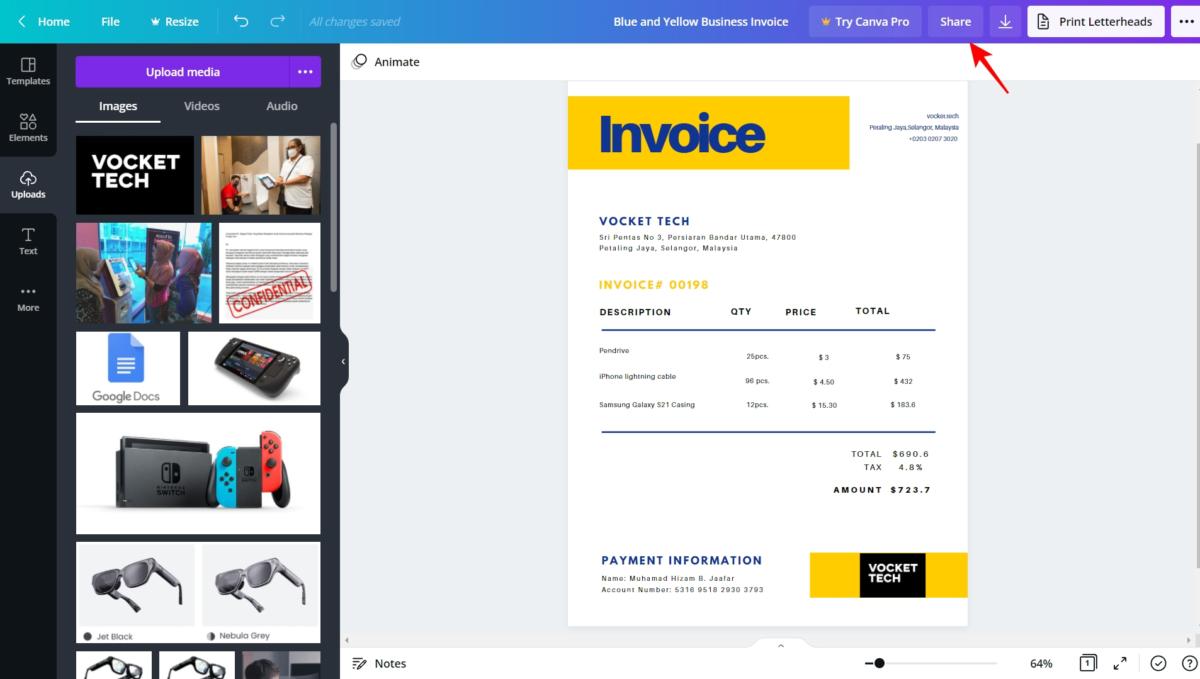This screenshot has height=679, width=1200.
Task: Select the VOCKET TECH company name text
Action: [644, 221]
